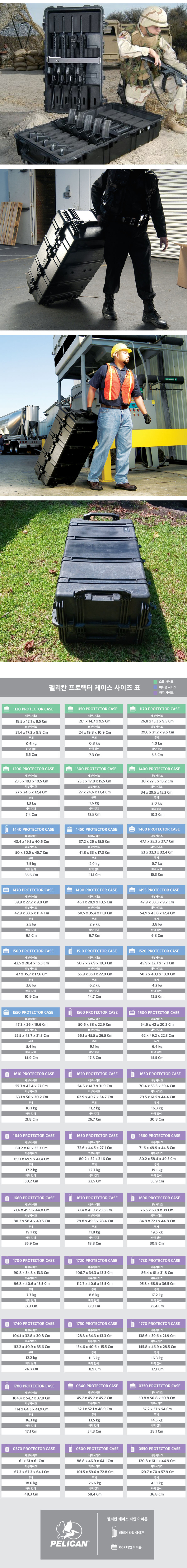187x1568 pixels.
Task: Select the purple large-size legend swatch
Action: tap(155, 693)
